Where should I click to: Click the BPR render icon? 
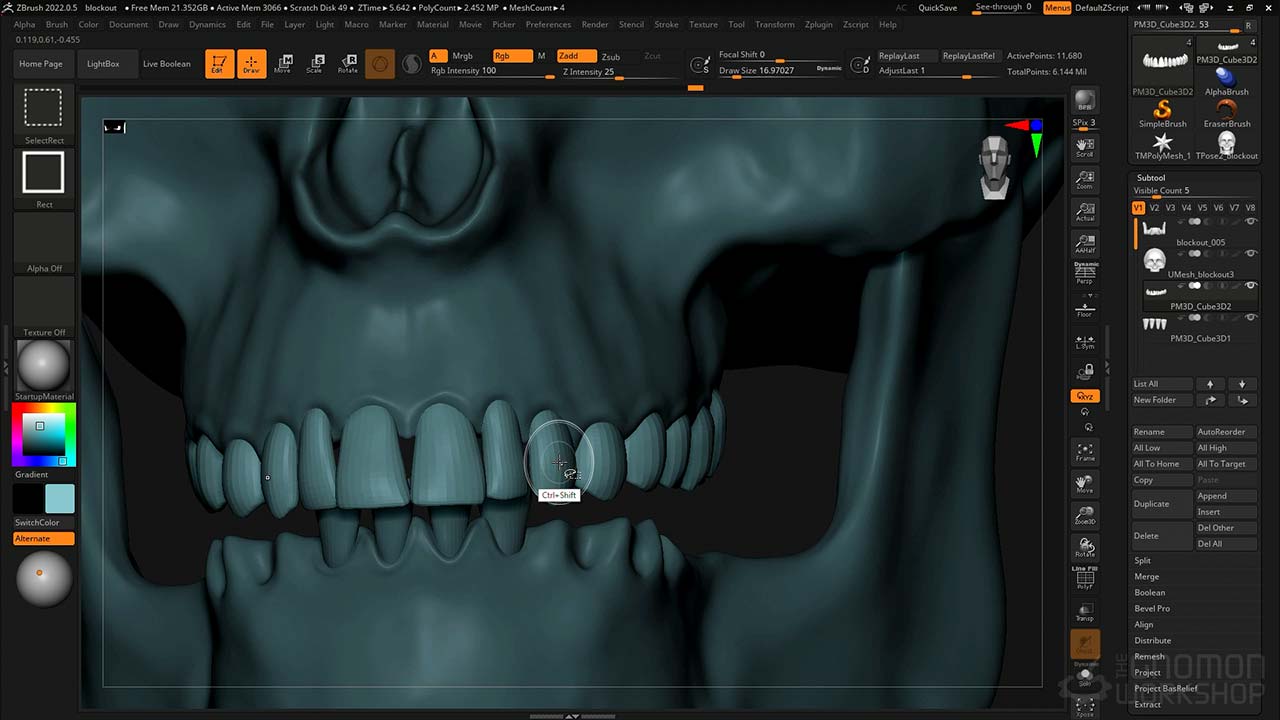(1085, 101)
